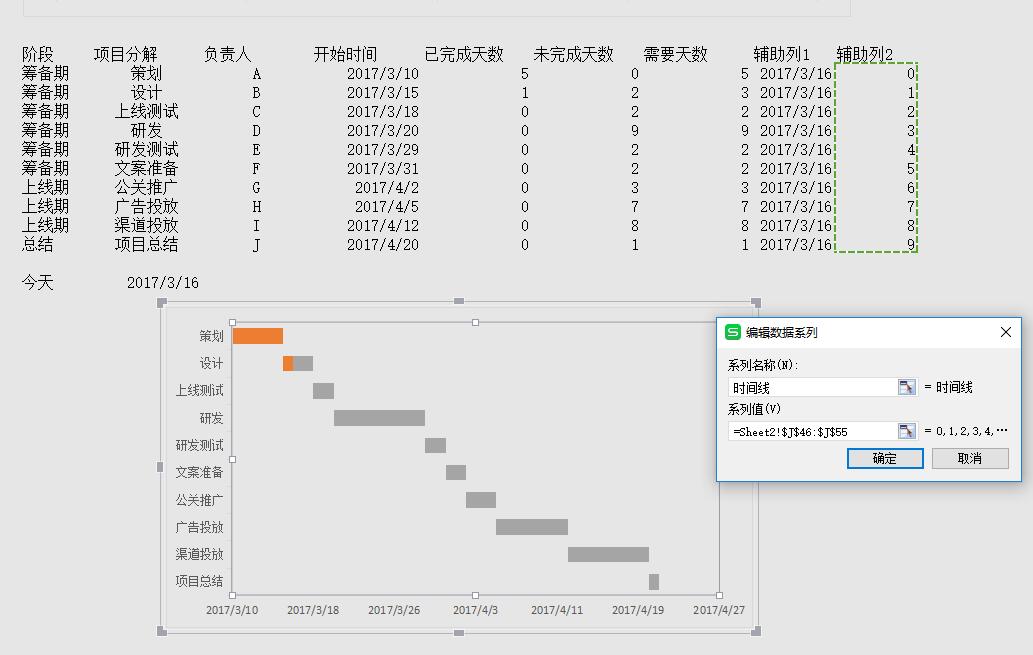Click the 系列值 input with Sheet2 reference
The width and height of the screenshot is (1033, 655).
pos(812,431)
